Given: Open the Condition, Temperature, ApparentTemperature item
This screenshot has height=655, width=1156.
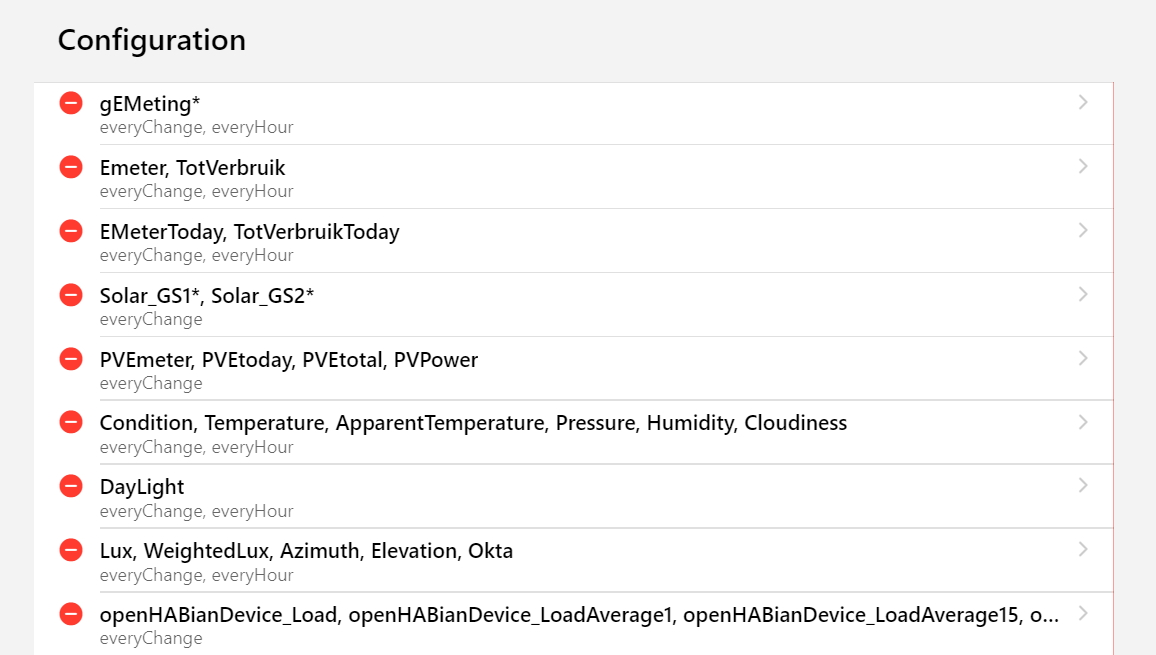Looking at the screenshot, I should [x=473, y=423].
